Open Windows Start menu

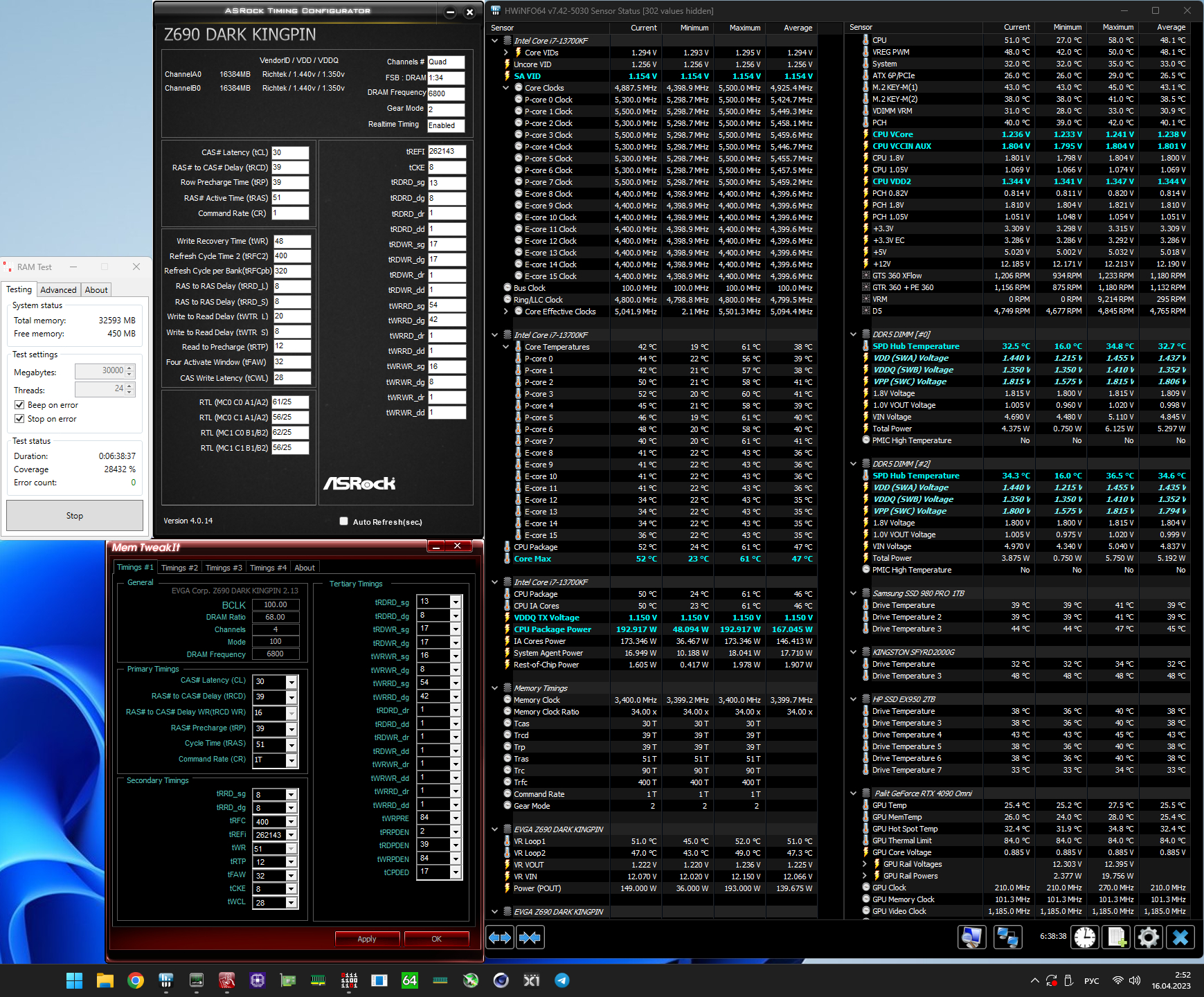(x=74, y=980)
